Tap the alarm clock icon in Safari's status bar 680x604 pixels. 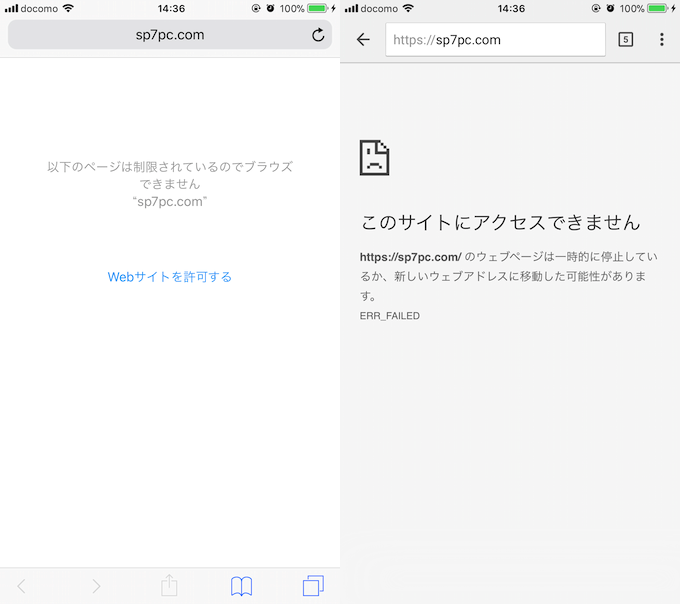(270, 8)
